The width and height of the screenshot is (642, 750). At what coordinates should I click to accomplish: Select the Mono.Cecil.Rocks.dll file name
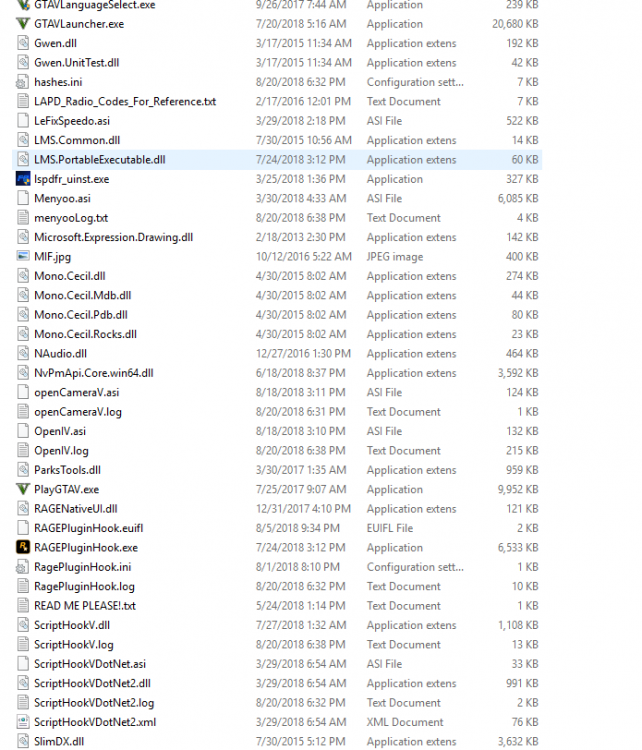point(85,334)
